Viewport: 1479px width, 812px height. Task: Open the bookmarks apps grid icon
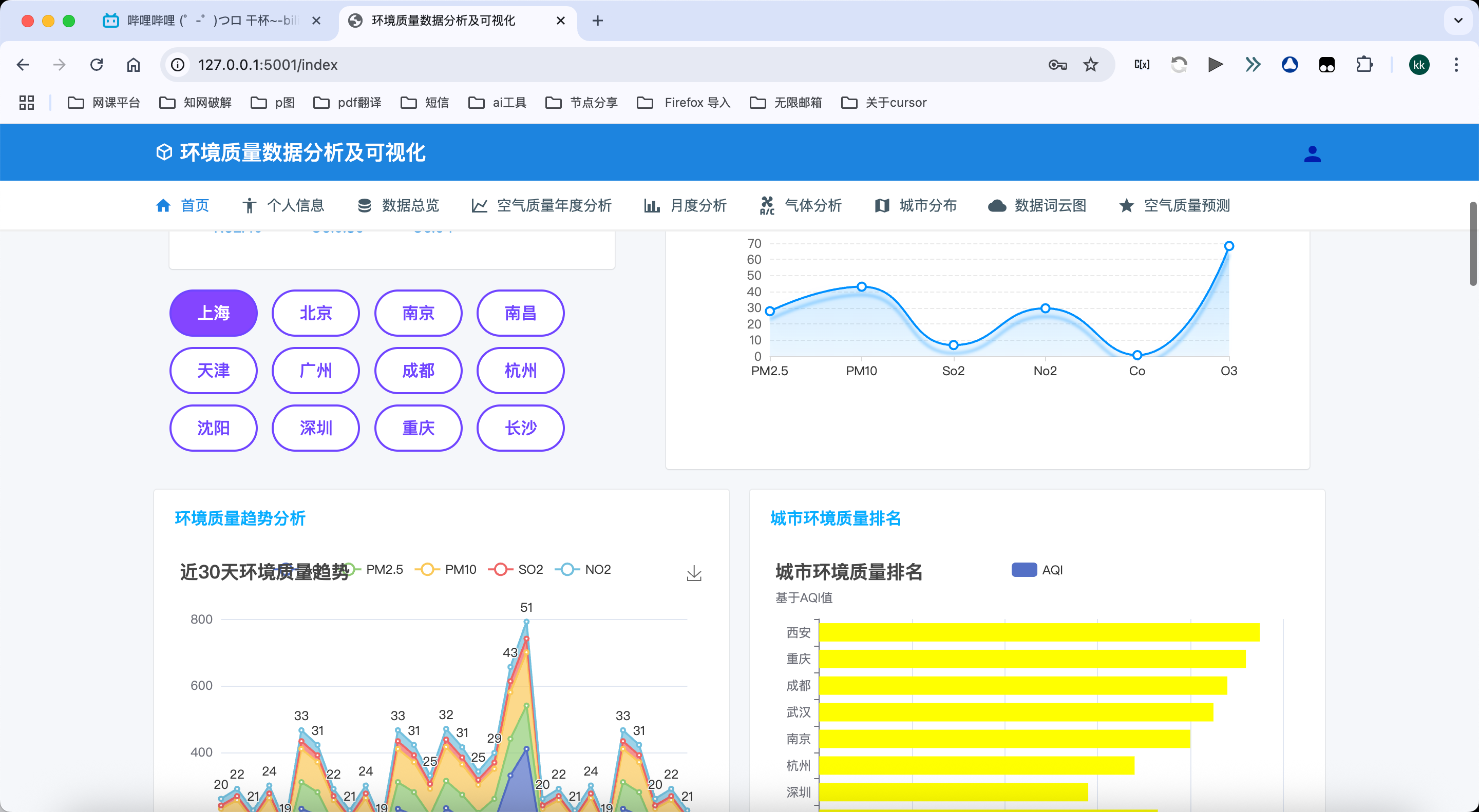tap(26, 103)
